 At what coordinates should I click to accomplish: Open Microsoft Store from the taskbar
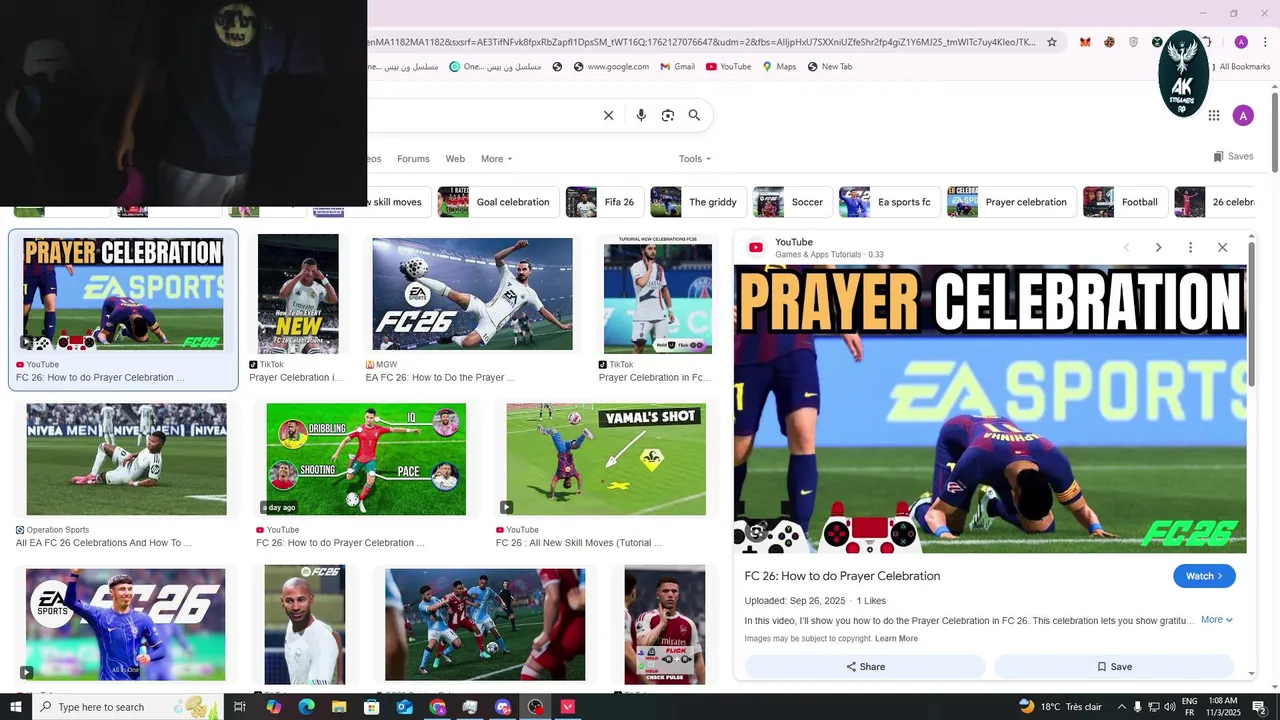(371, 707)
